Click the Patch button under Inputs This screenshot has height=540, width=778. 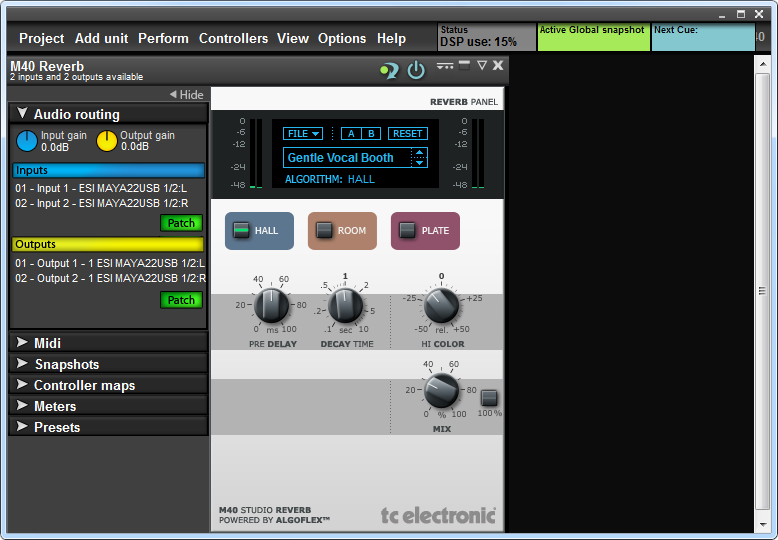point(181,223)
